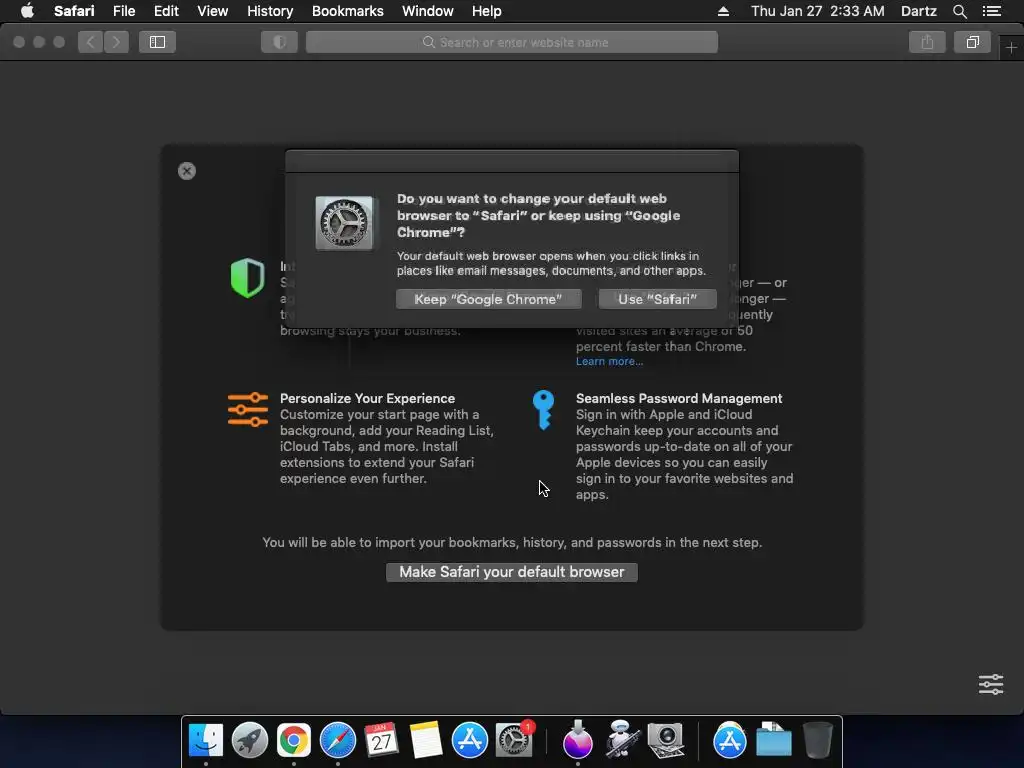Open the Applications folder in the Dock
Screen dimensions: 1024x768
[x=729, y=740]
